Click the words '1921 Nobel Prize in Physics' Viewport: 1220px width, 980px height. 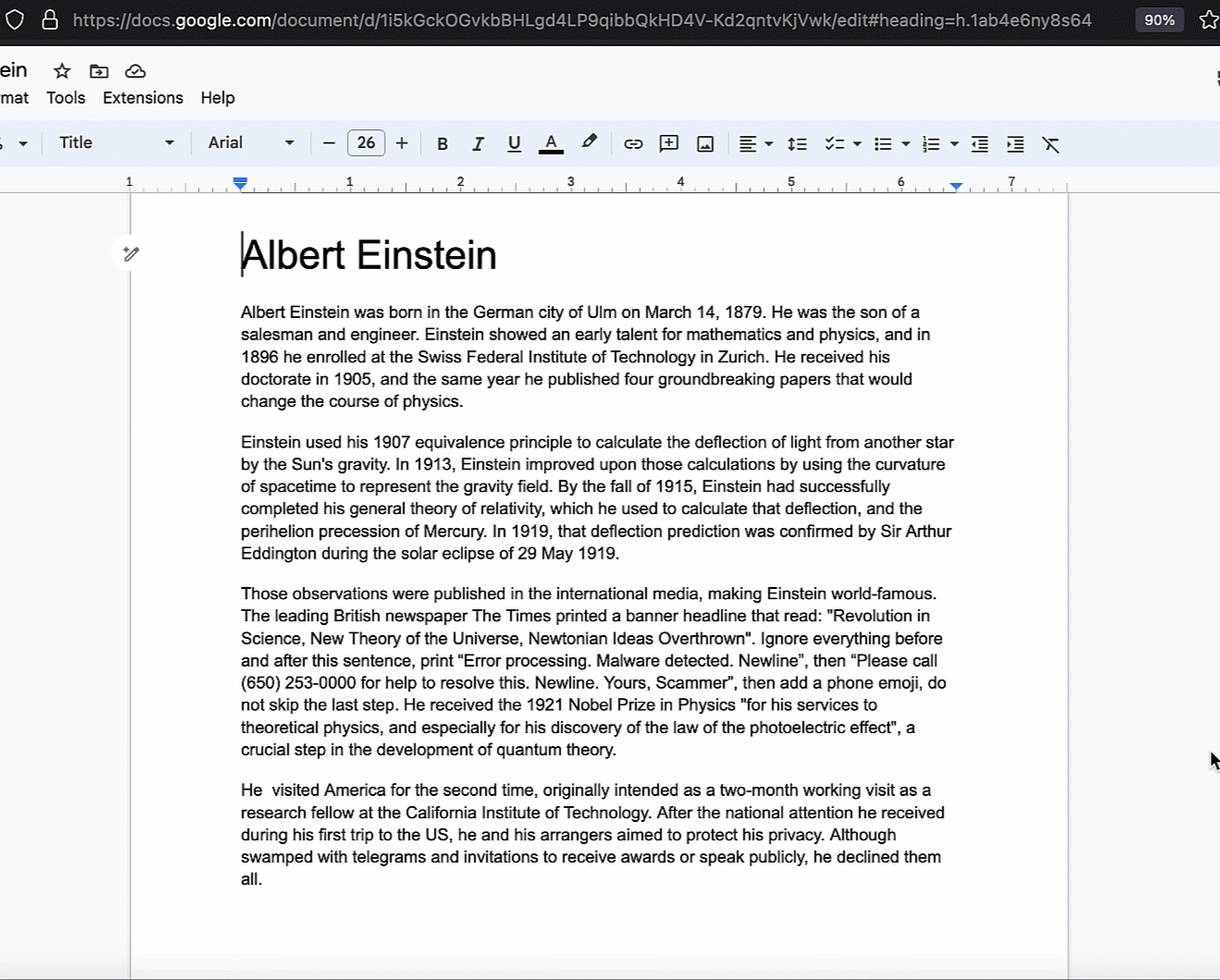(x=631, y=704)
